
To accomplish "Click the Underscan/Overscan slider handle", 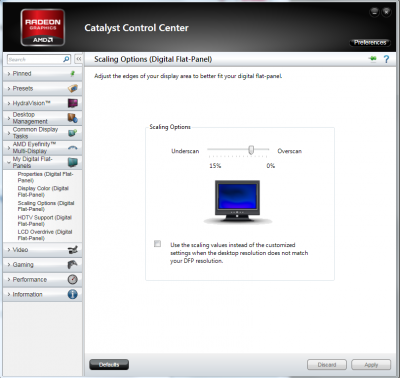I will (x=251, y=150).
